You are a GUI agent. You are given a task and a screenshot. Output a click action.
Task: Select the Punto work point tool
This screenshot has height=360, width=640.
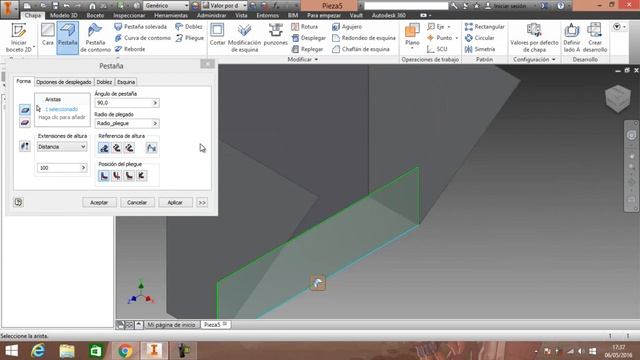(439, 38)
